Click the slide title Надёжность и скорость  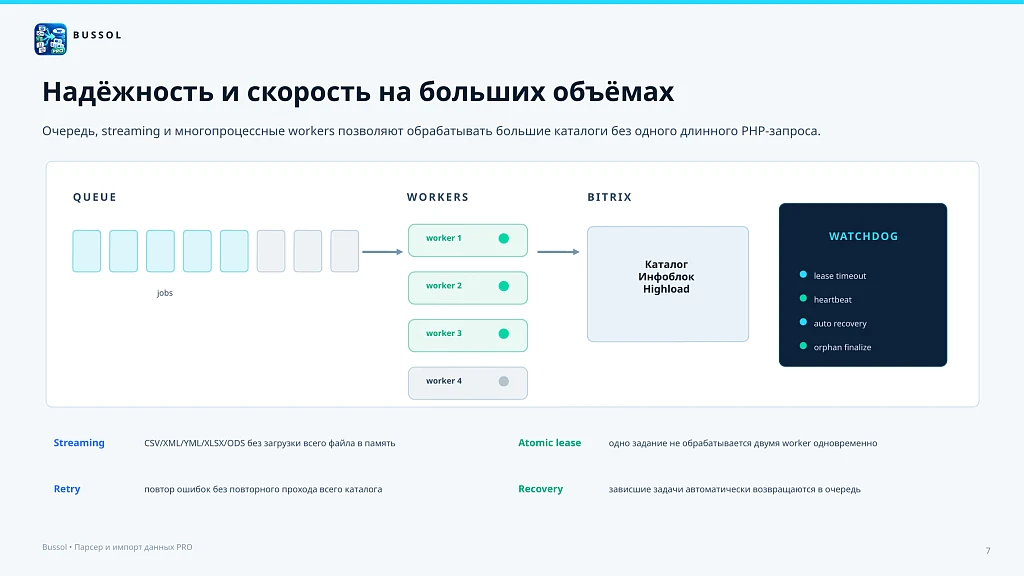click(358, 91)
